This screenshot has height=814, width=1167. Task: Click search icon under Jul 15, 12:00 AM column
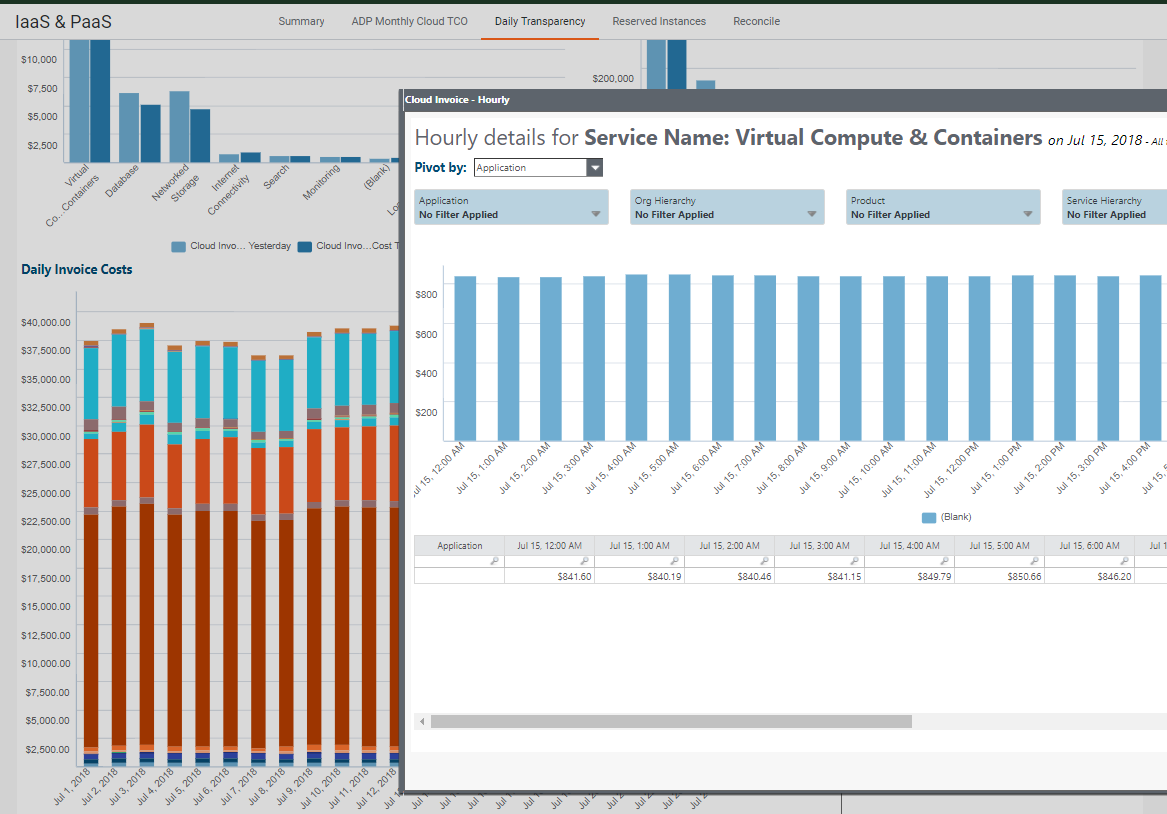pyautogui.click(x=585, y=562)
